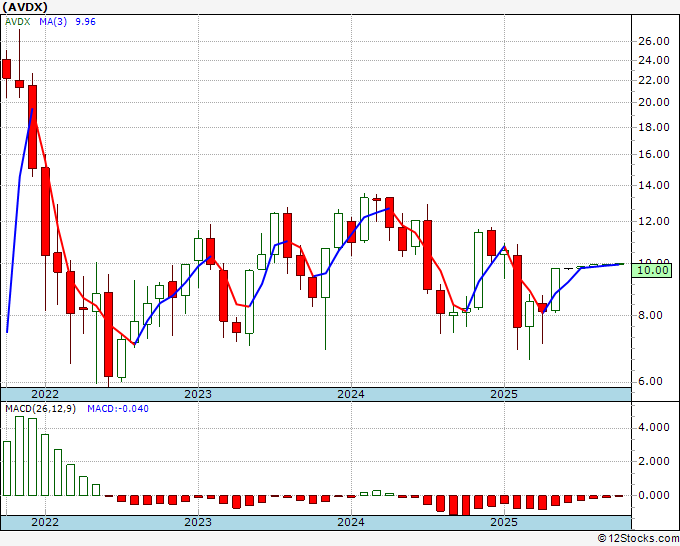This screenshot has height=546, width=680.
Task: Click 2025 on the MACD panel time axis
Action: 504,522
